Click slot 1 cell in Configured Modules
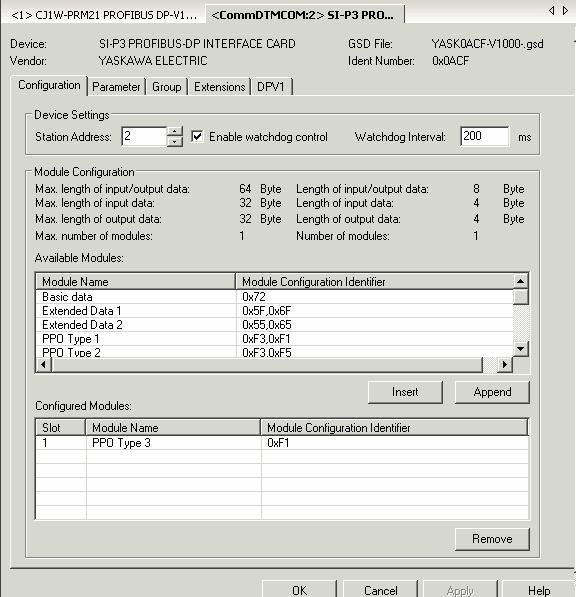 61,443
